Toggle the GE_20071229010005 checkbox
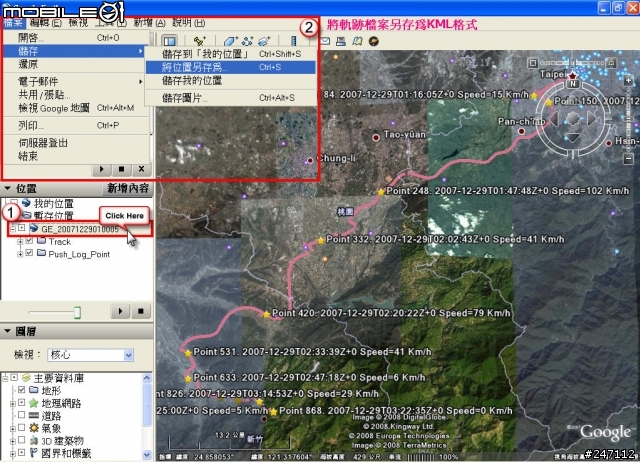This screenshot has height=462, width=640. (x=22, y=228)
